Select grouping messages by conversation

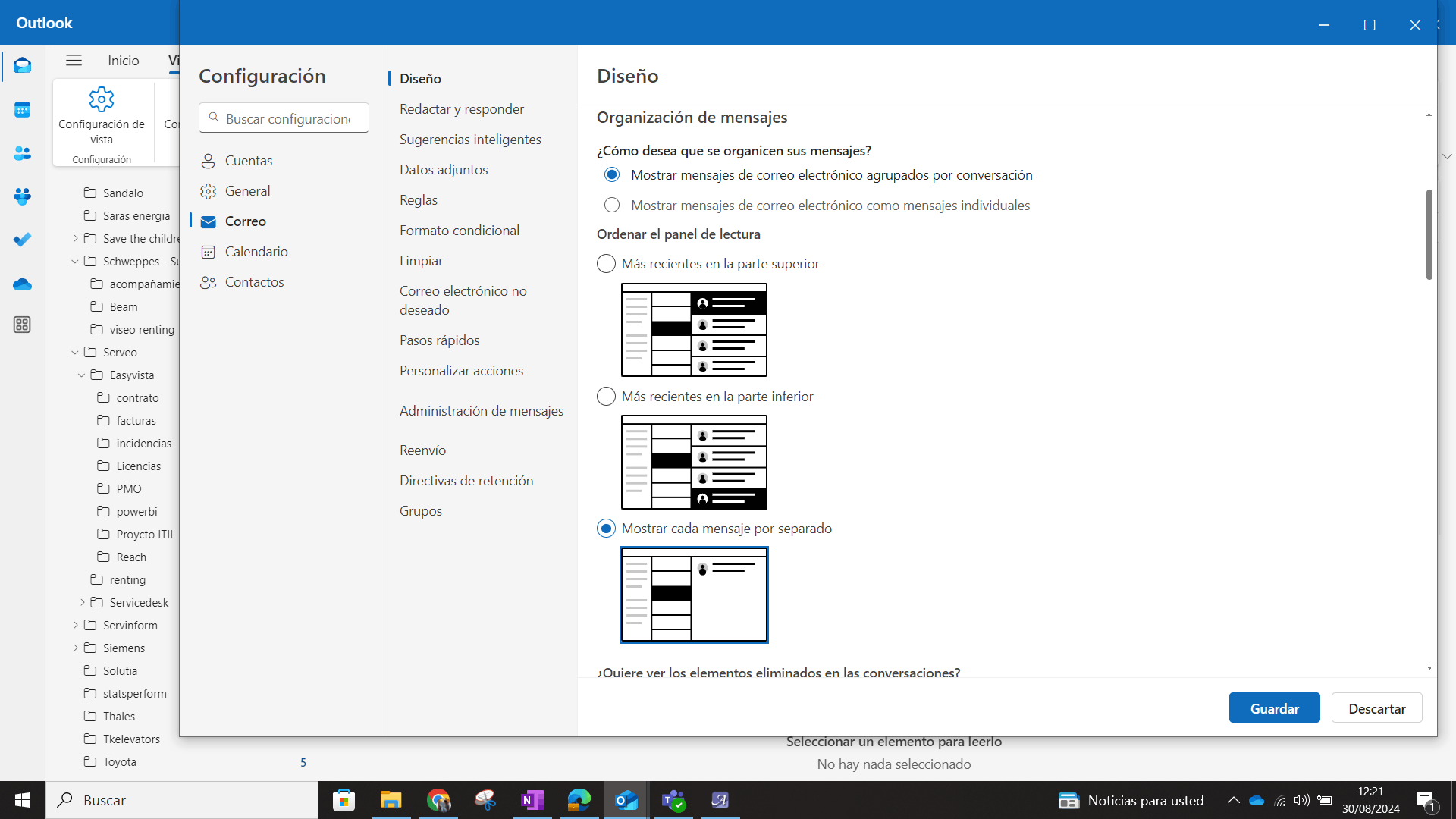[x=612, y=174]
